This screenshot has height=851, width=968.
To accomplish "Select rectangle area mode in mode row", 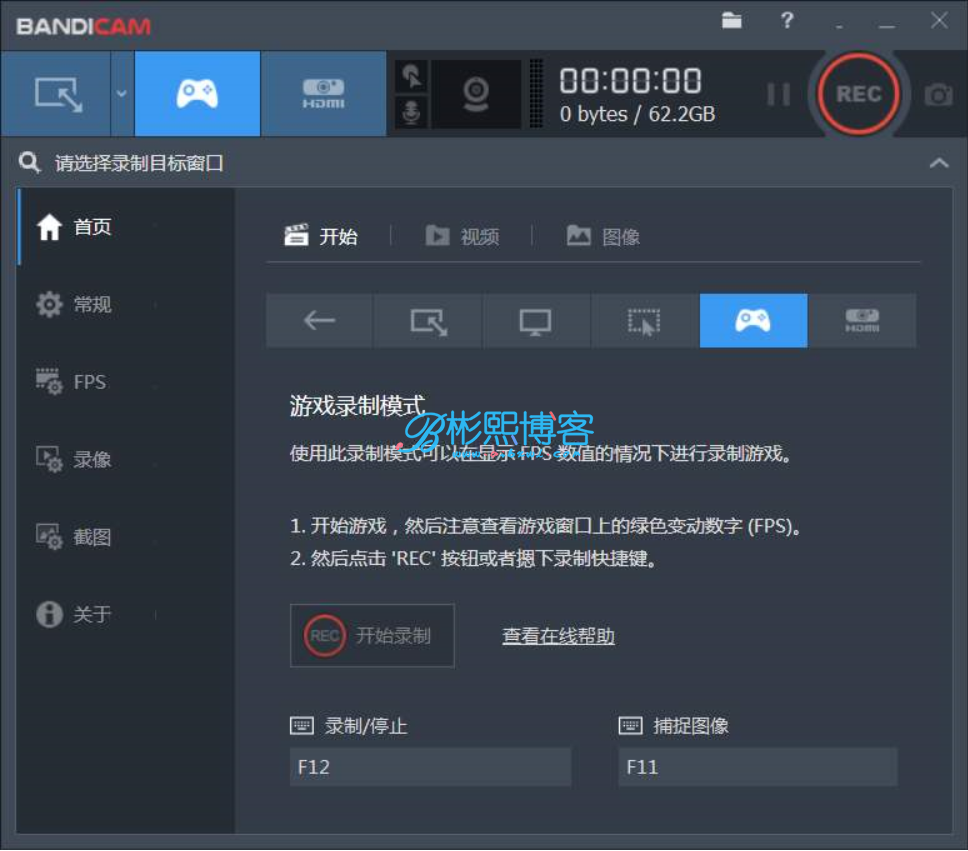I will click(428, 321).
